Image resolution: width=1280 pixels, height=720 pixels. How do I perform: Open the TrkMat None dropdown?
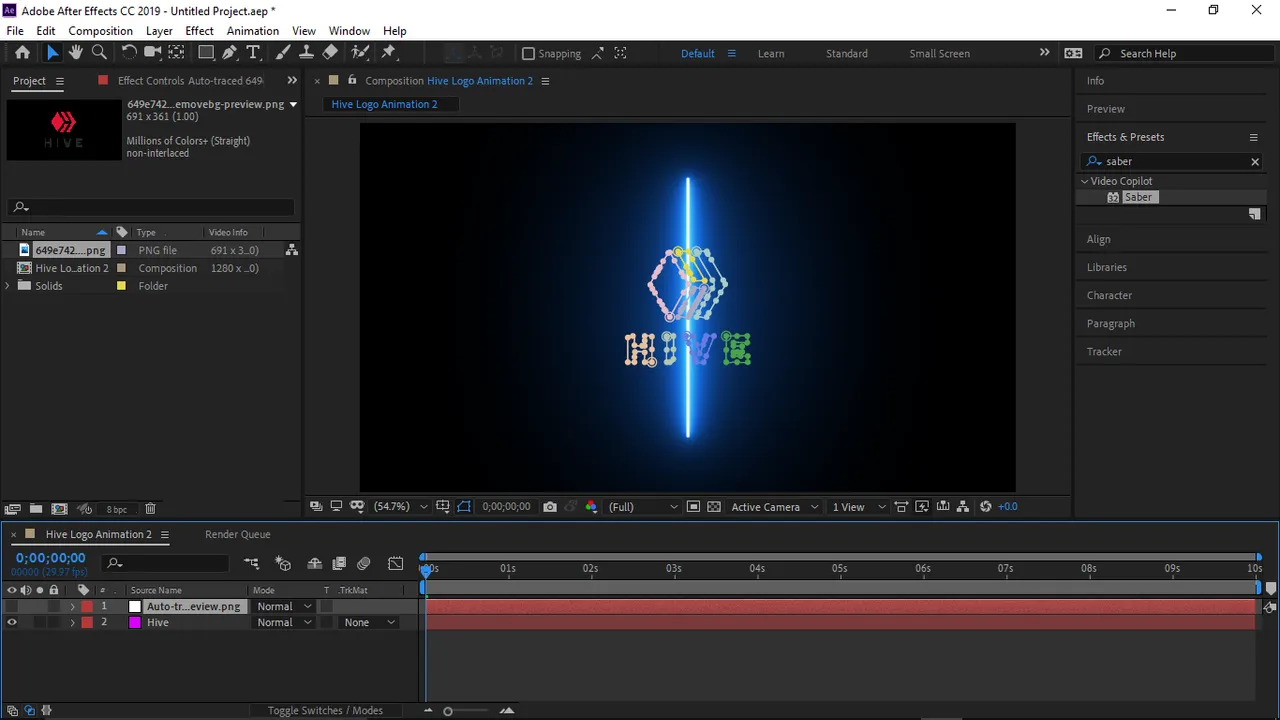368,622
